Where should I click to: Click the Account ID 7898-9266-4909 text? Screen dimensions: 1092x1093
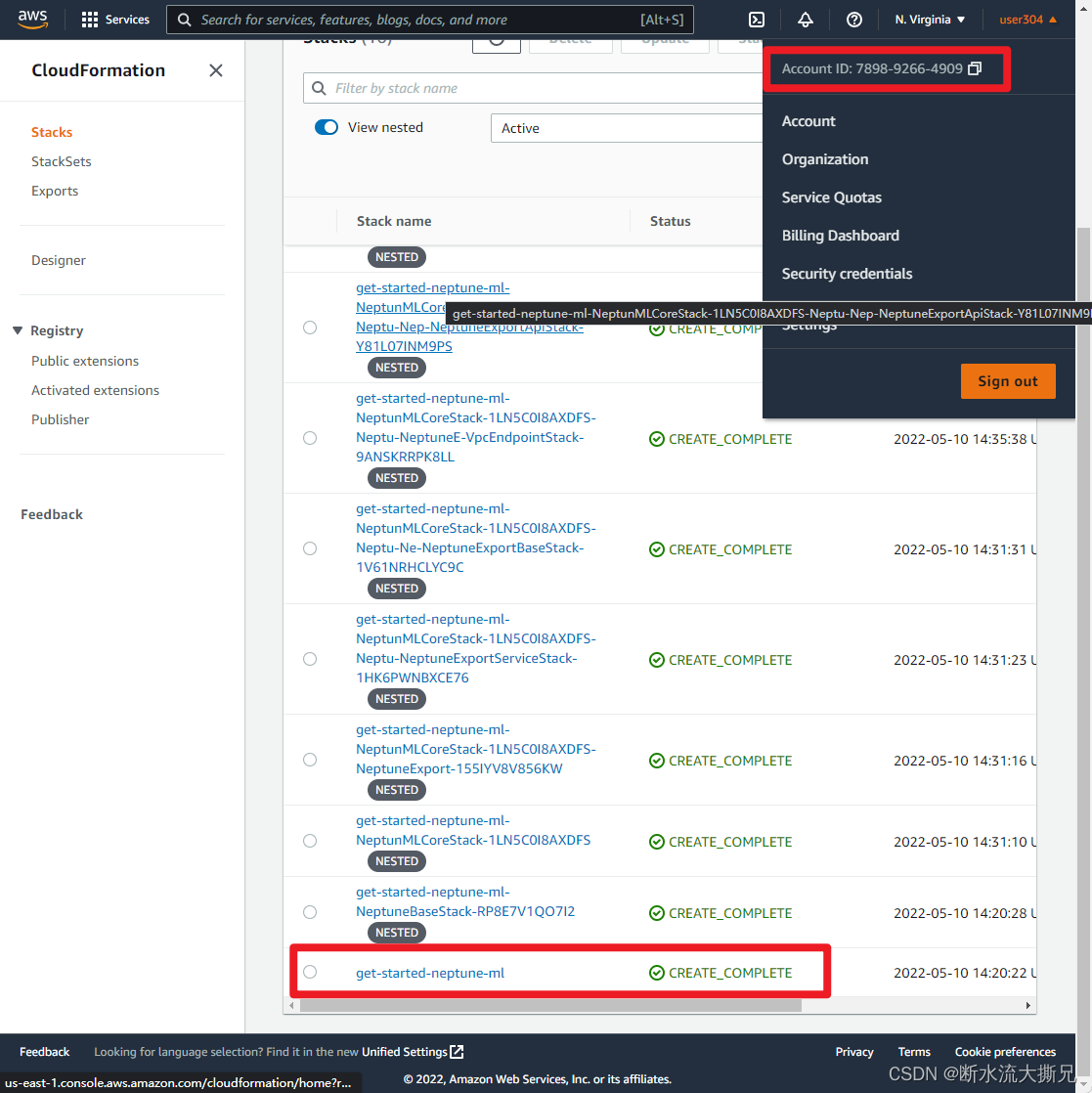872,68
